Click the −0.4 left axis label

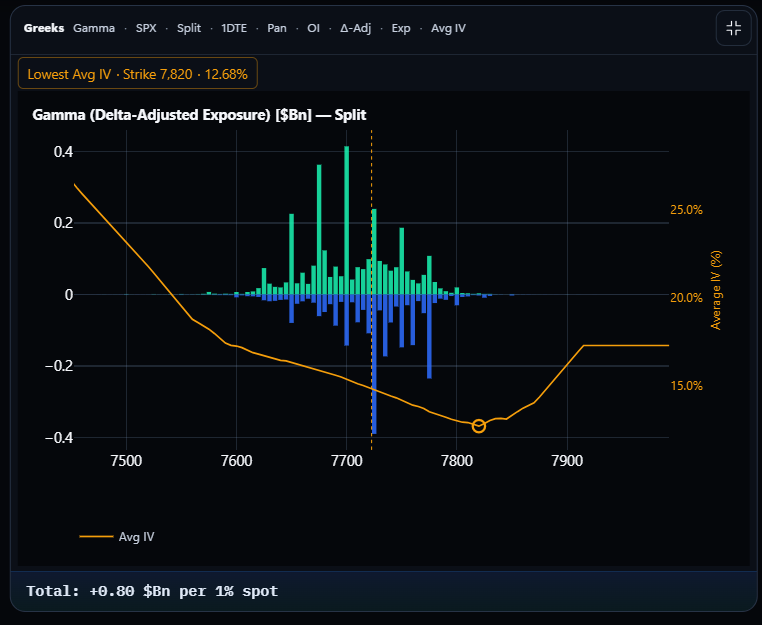(59, 437)
